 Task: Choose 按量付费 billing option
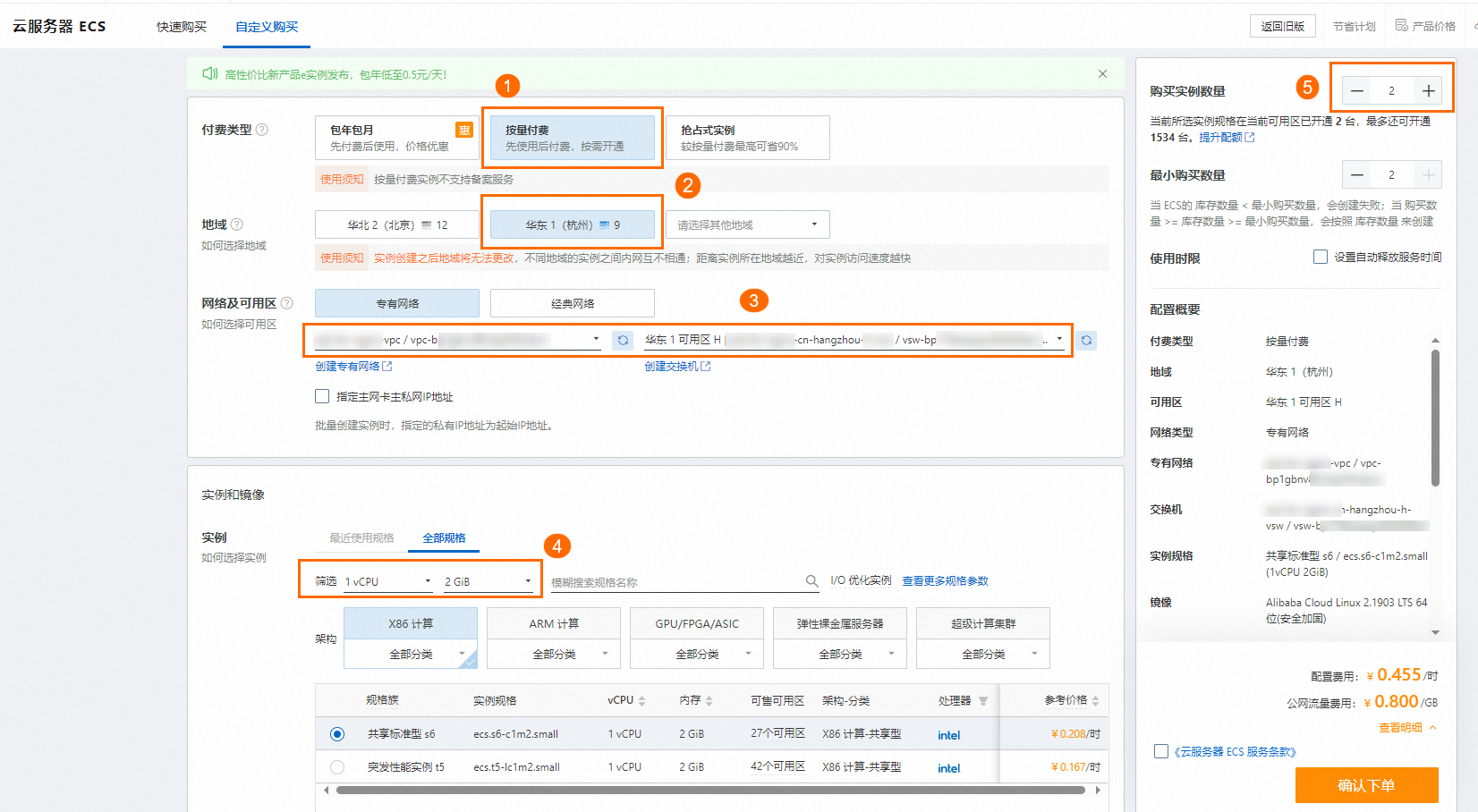click(573, 138)
